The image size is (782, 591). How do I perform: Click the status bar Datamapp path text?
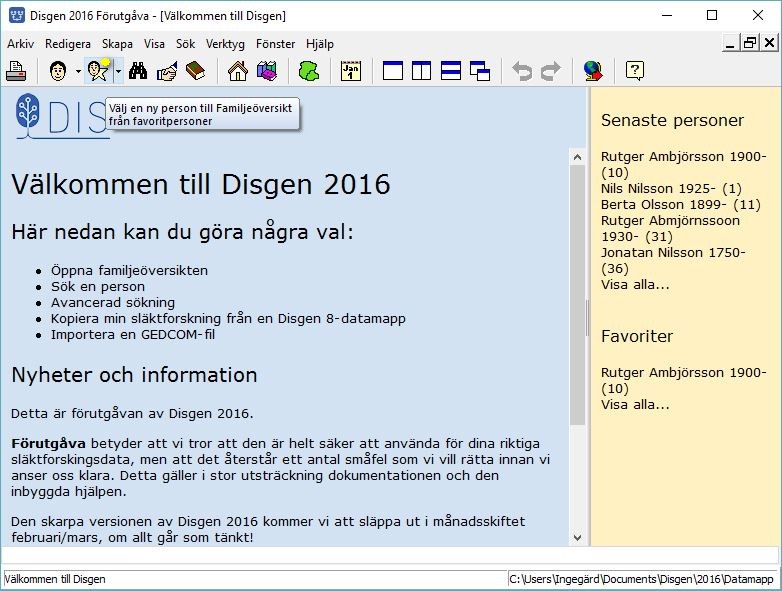click(x=641, y=579)
